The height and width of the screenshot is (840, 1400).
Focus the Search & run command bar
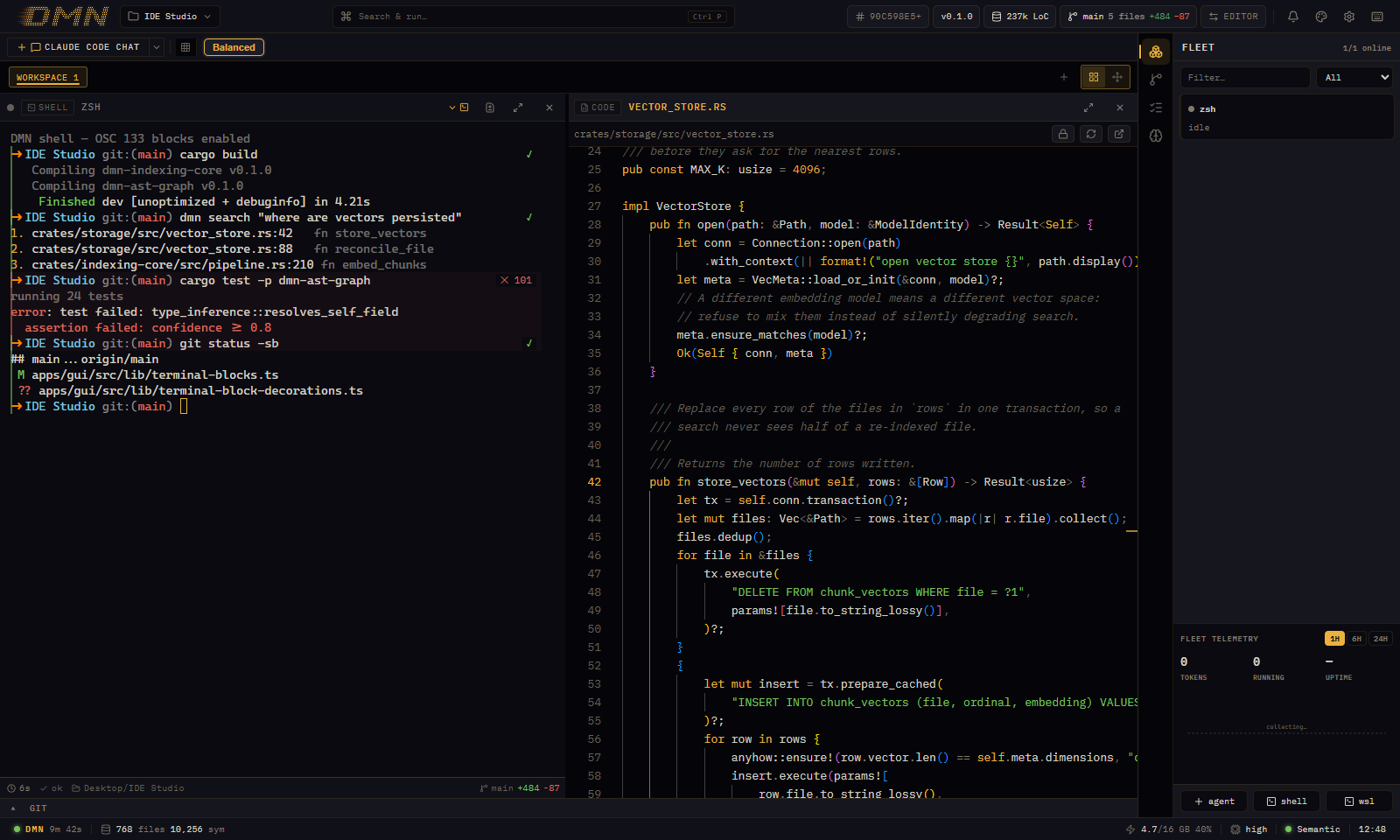click(533, 17)
